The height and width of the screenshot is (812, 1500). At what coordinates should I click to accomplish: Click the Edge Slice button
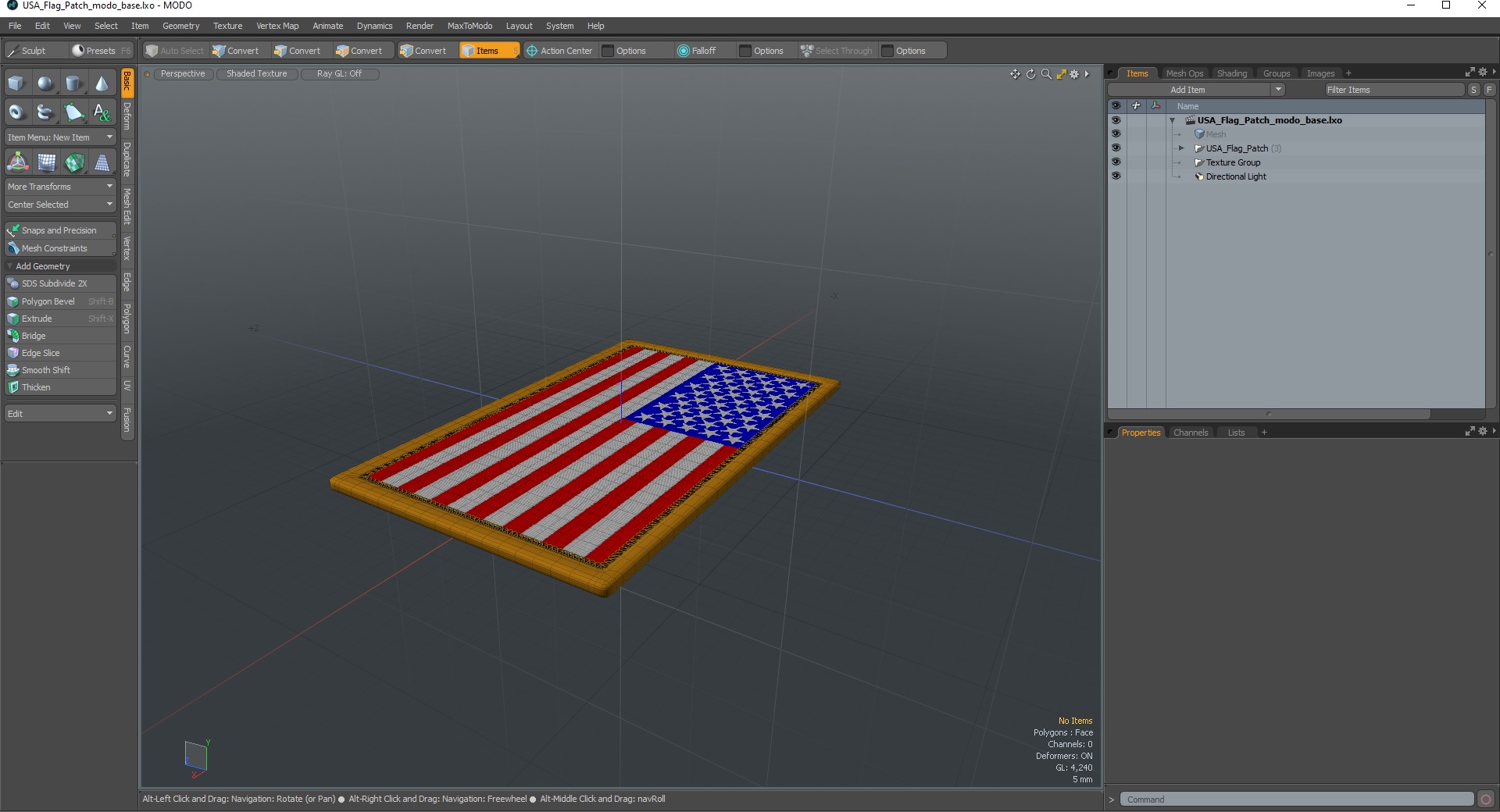[60, 353]
